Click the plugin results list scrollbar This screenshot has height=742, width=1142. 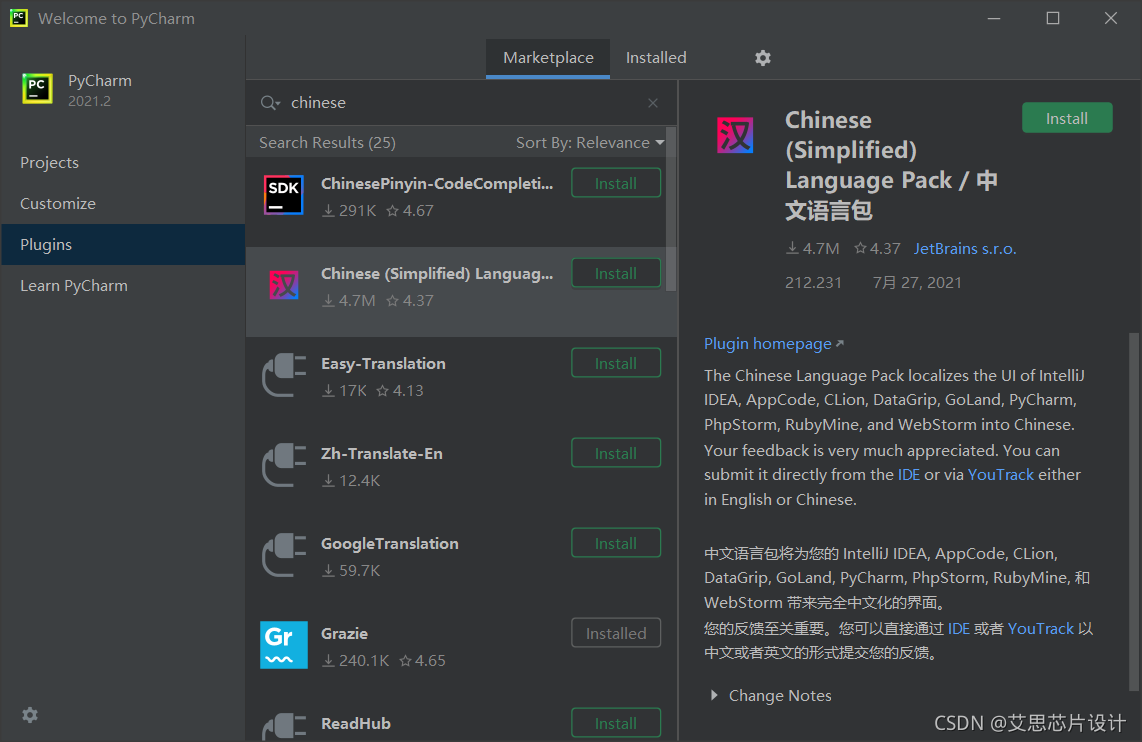[672, 210]
